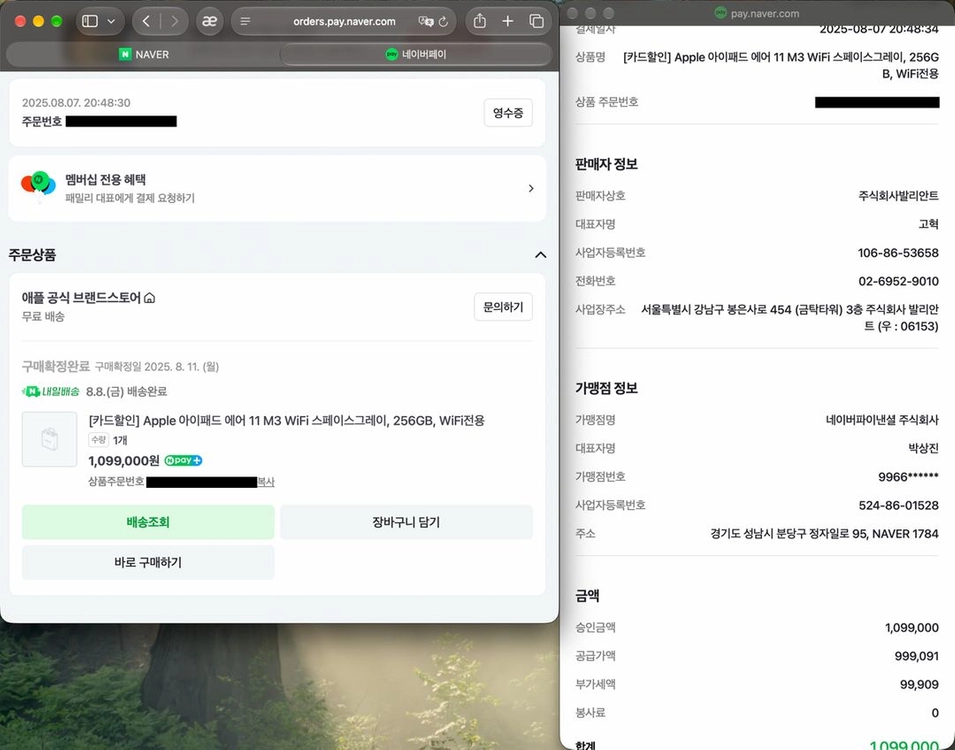
Task: Click the 1,099,000원 price text
Action: point(124,461)
